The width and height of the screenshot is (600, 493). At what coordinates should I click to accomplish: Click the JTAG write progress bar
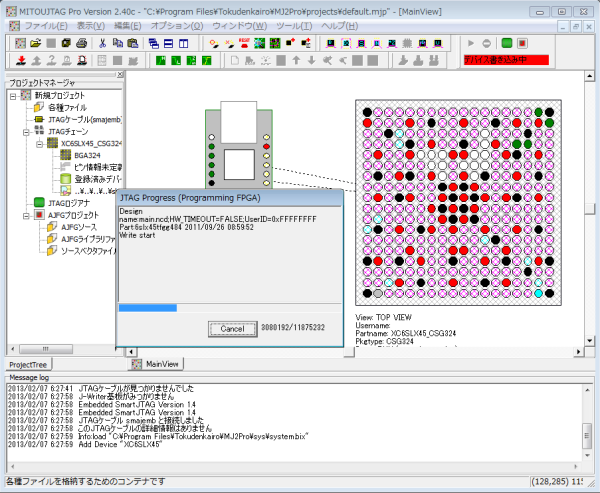(230, 308)
